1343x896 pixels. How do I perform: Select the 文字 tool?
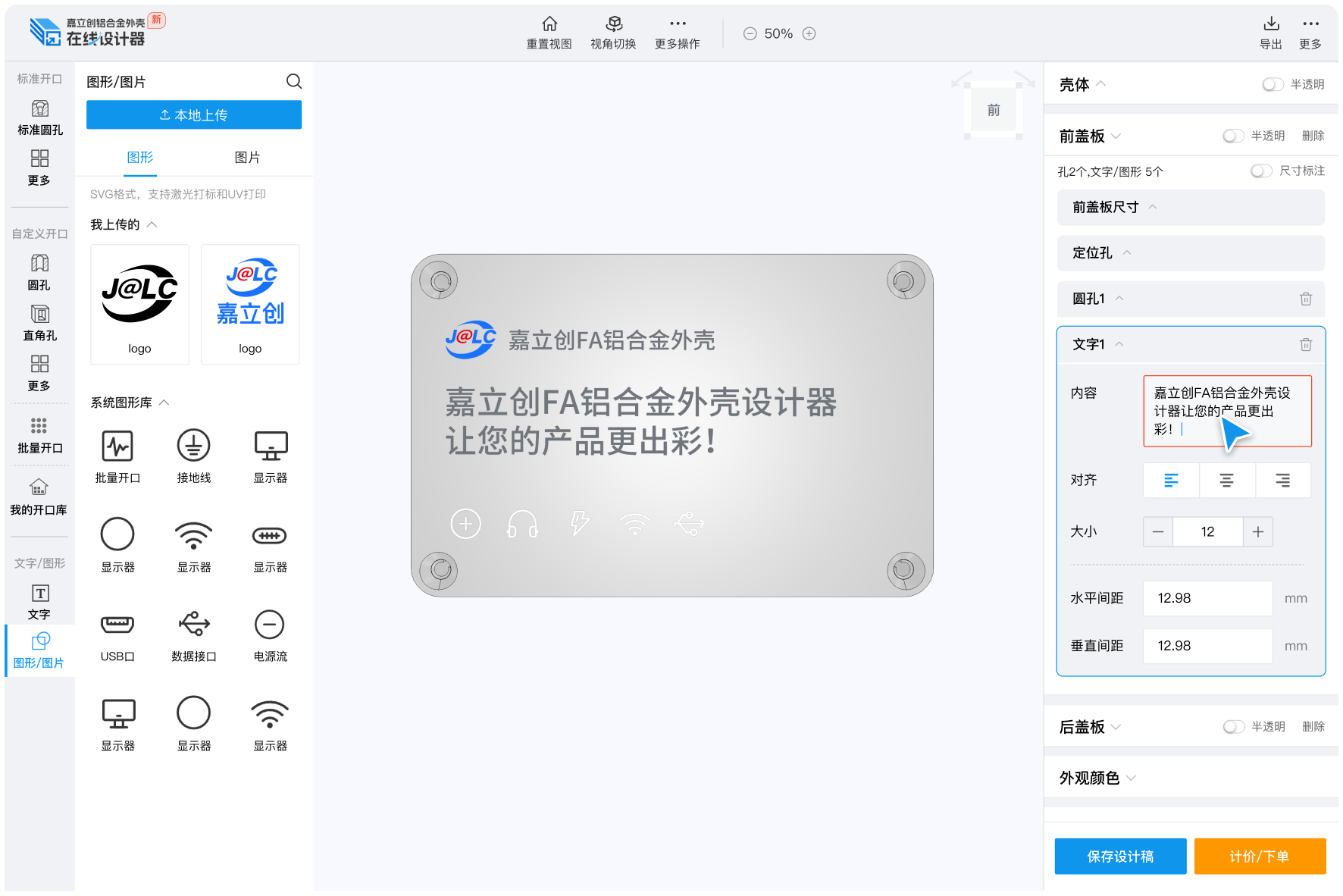pyautogui.click(x=39, y=602)
